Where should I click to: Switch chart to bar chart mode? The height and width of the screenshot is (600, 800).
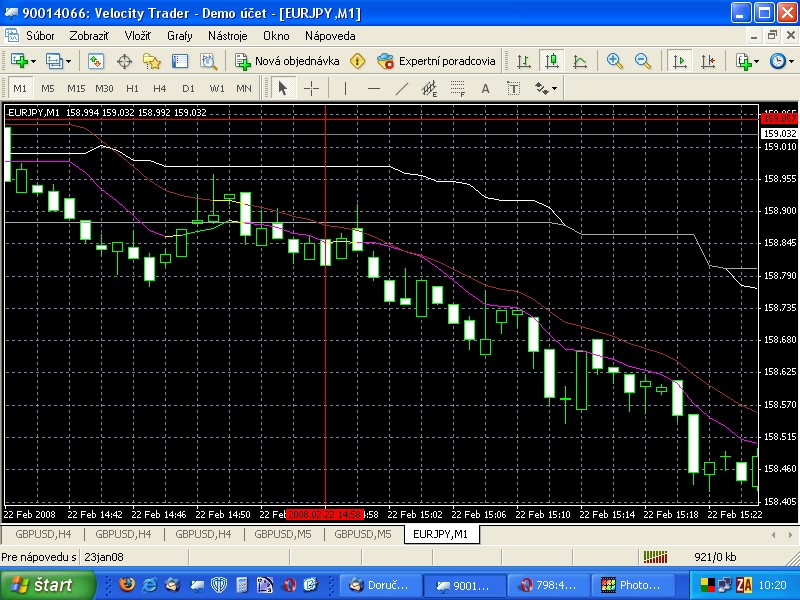(523, 61)
